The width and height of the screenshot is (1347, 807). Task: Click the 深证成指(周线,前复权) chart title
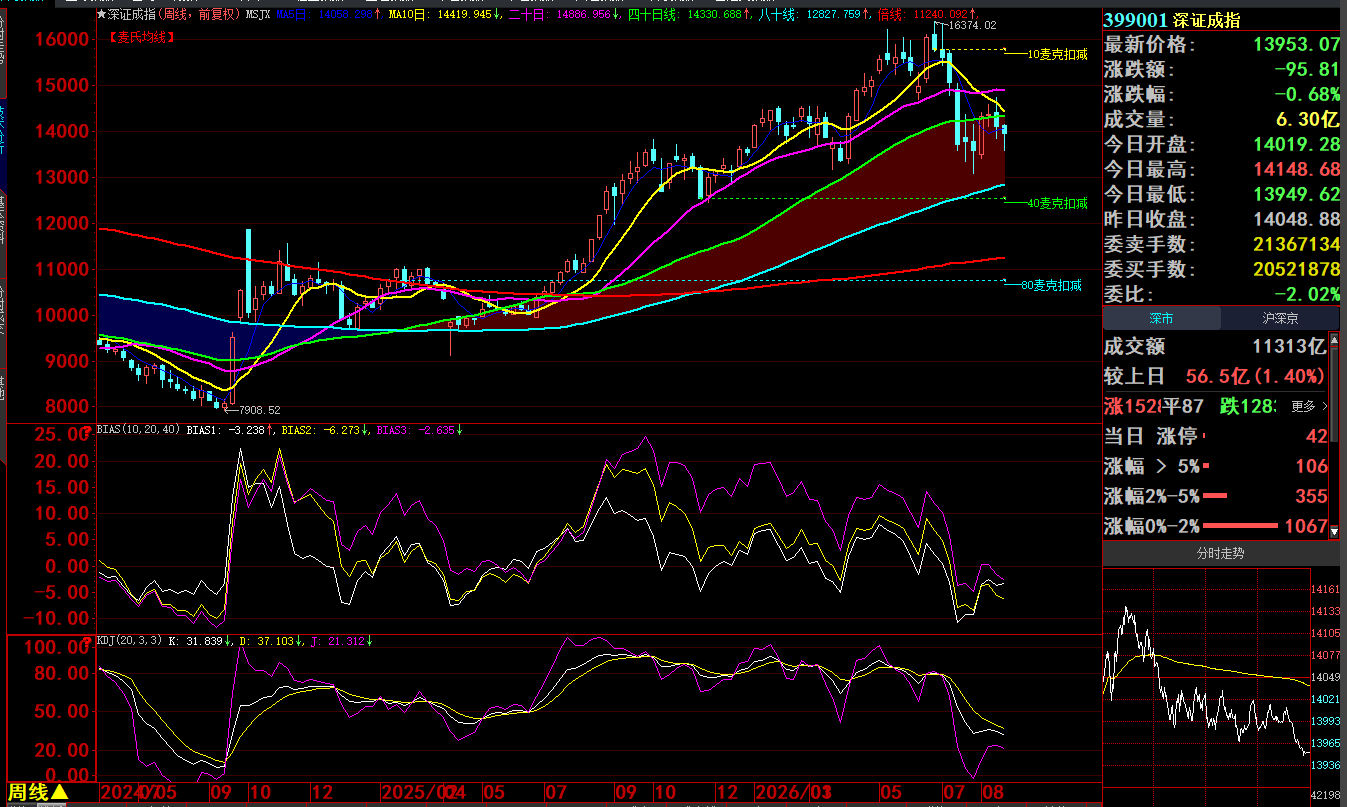[x=168, y=14]
